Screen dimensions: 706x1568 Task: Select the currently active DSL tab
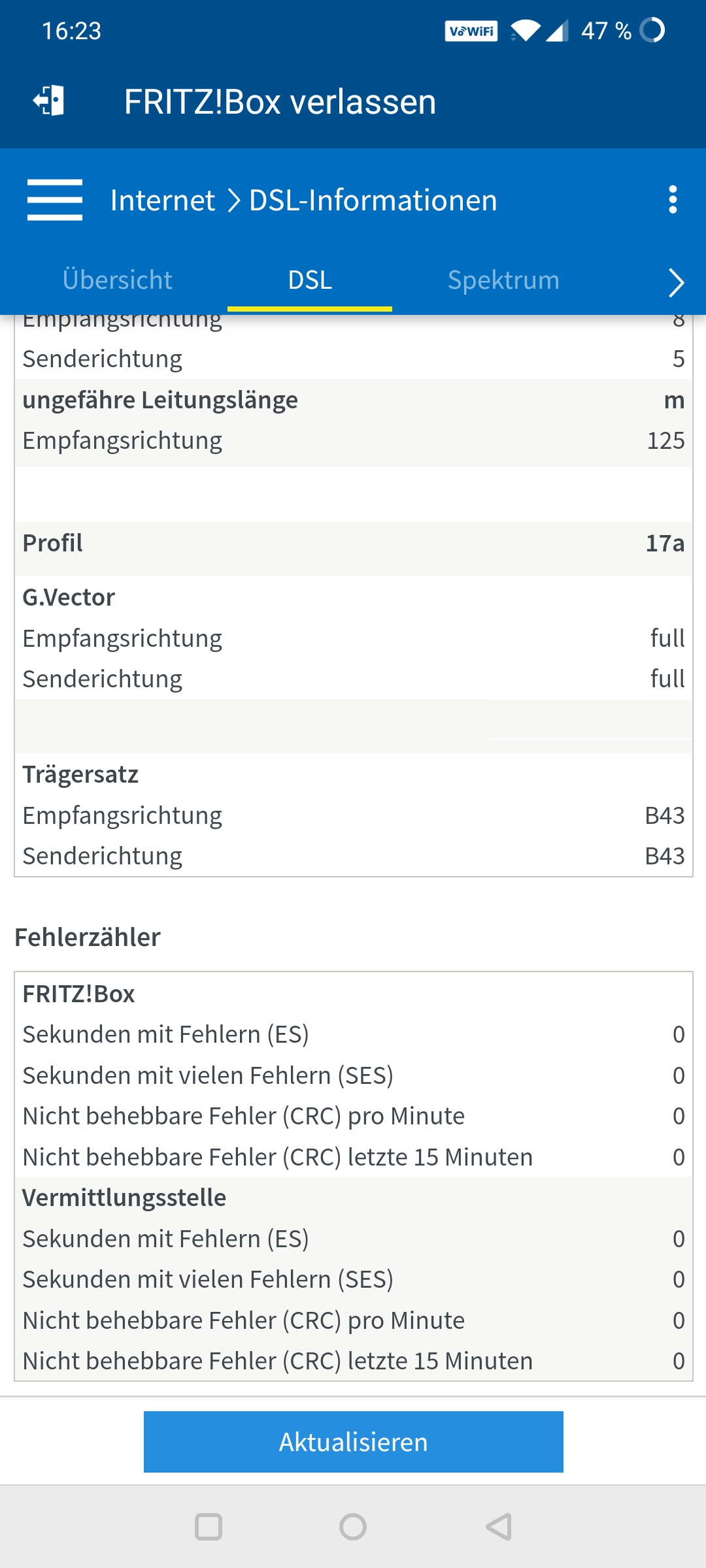(x=309, y=280)
